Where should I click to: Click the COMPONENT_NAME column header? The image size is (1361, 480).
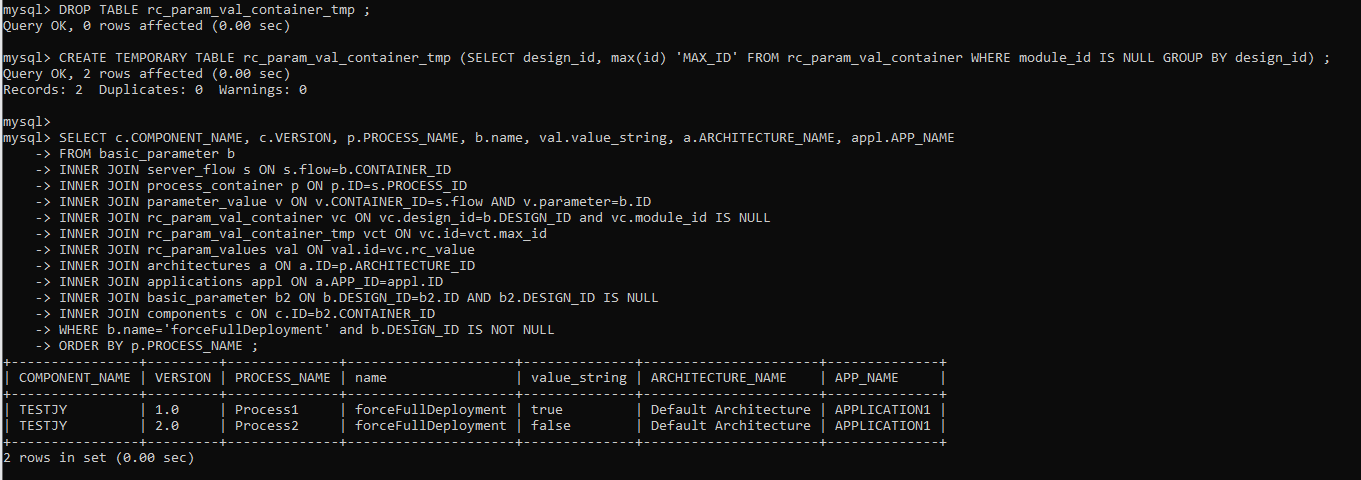[x=74, y=378]
